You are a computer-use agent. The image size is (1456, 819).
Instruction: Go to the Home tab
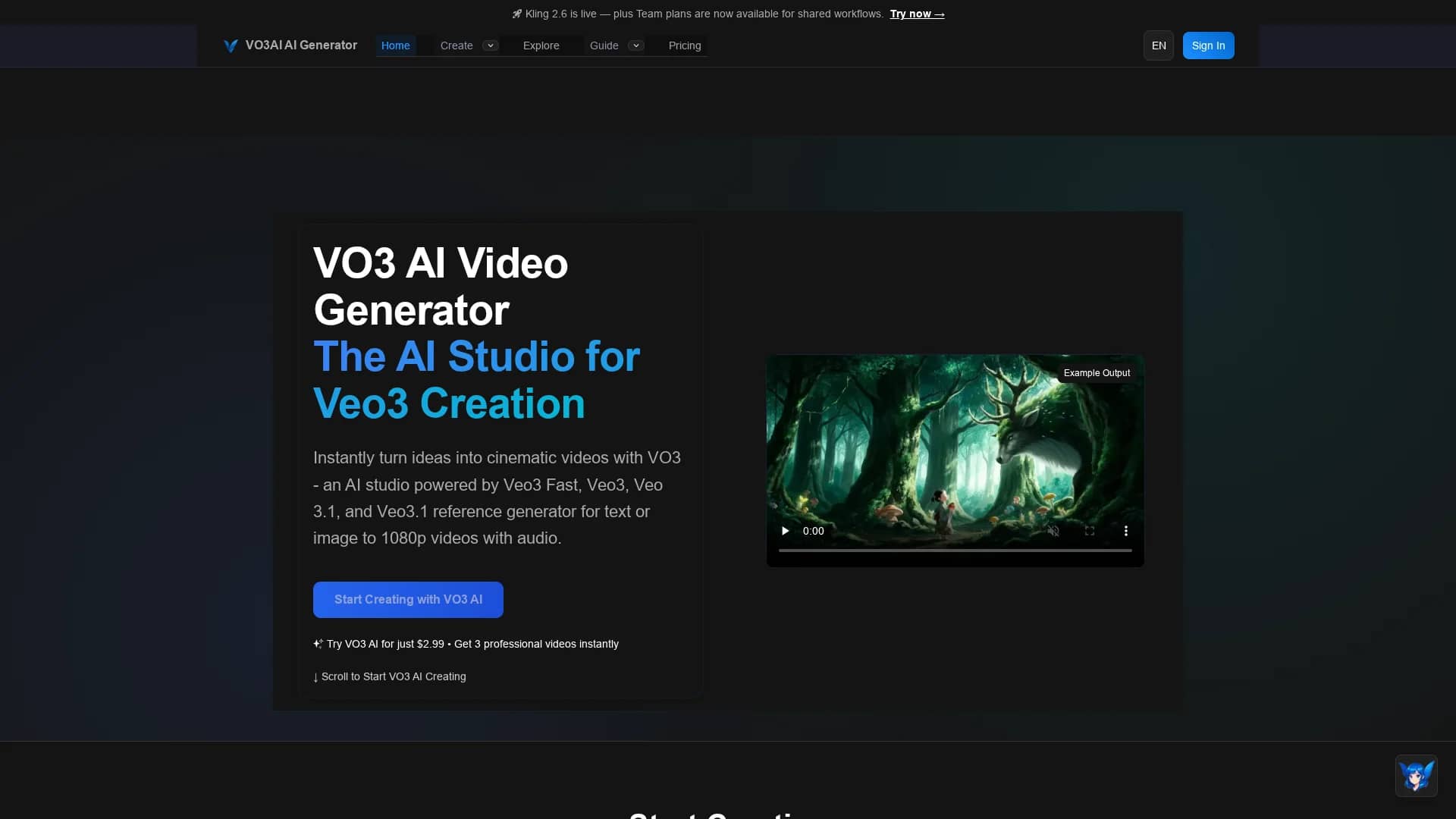396,45
